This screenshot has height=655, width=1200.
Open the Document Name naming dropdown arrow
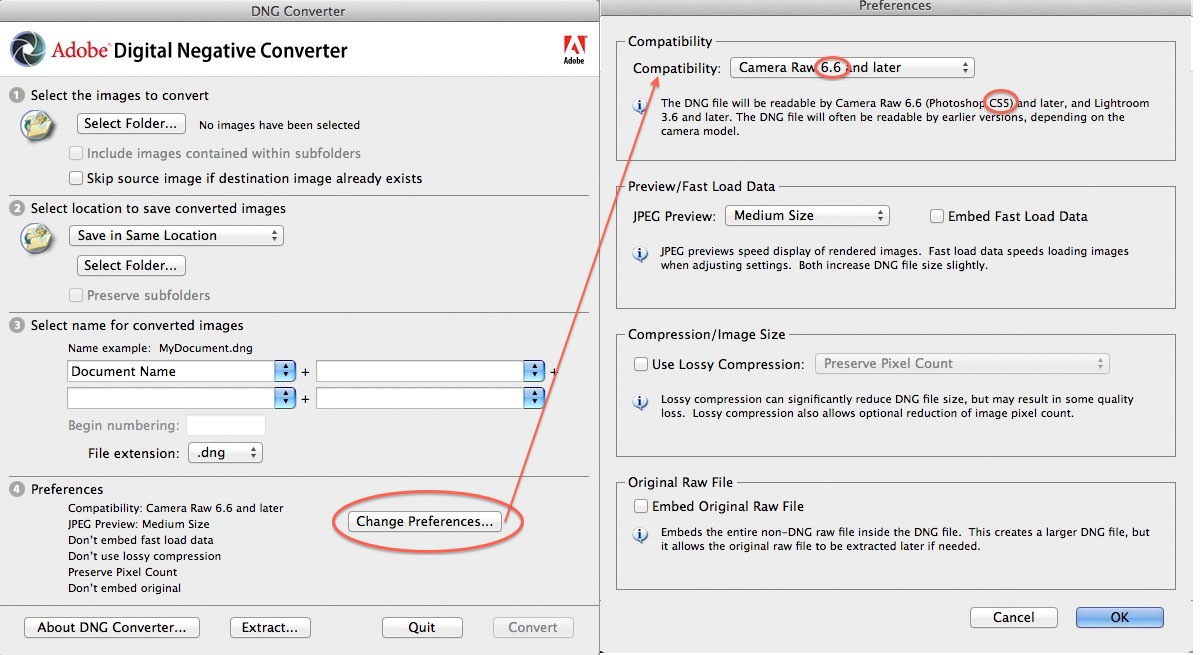click(285, 371)
